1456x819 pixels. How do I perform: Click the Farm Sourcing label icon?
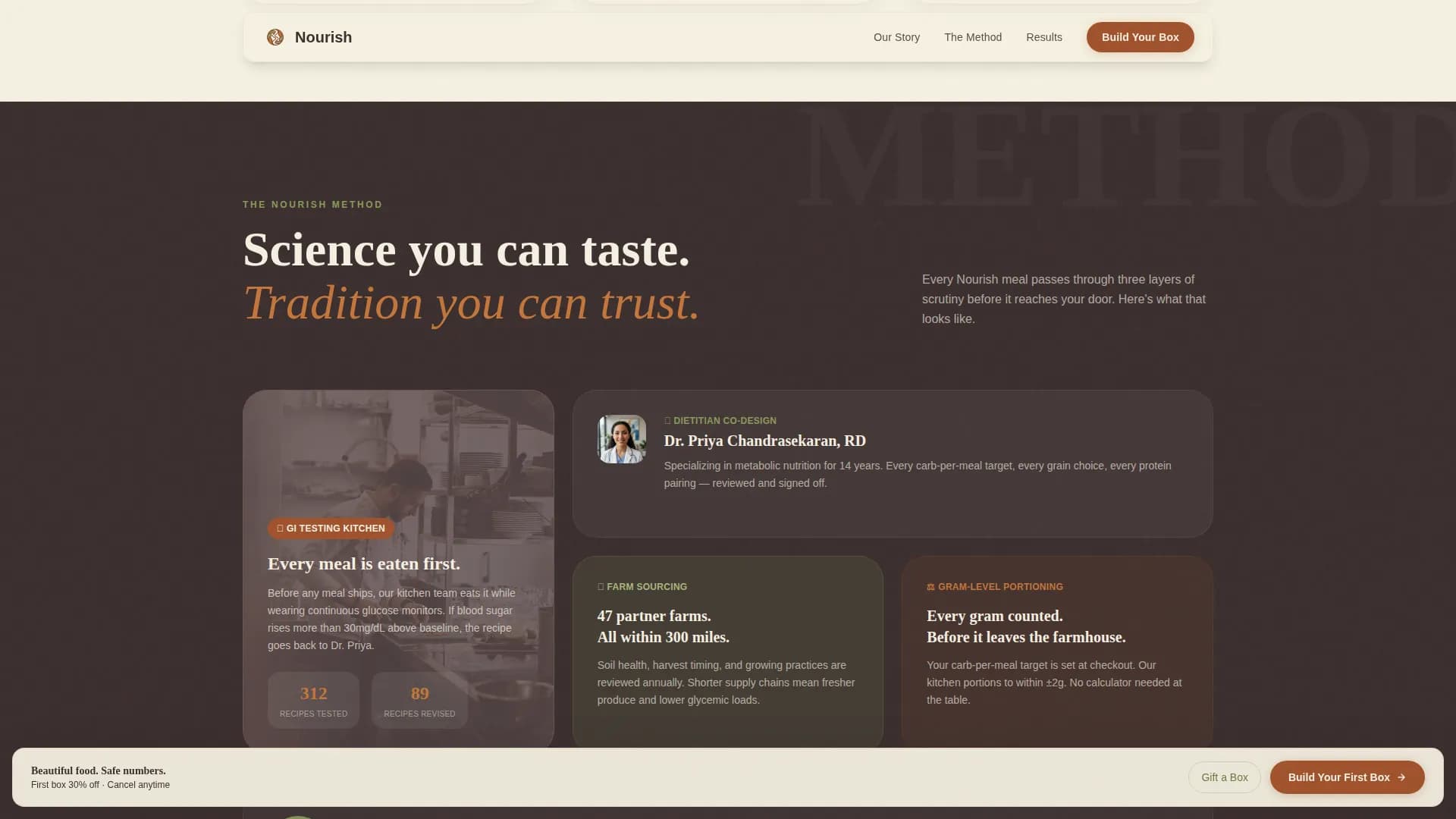[601, 587]
